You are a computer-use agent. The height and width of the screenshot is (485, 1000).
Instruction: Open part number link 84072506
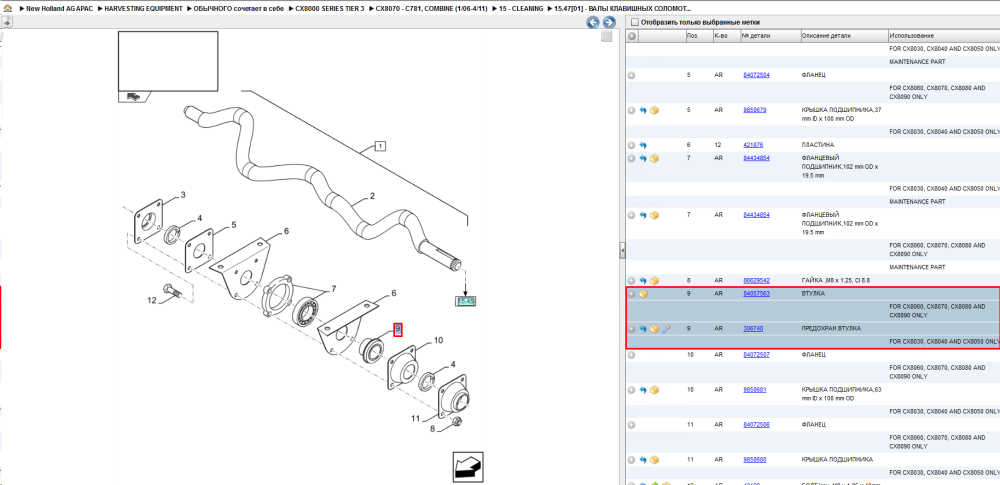tap(756, 424)
